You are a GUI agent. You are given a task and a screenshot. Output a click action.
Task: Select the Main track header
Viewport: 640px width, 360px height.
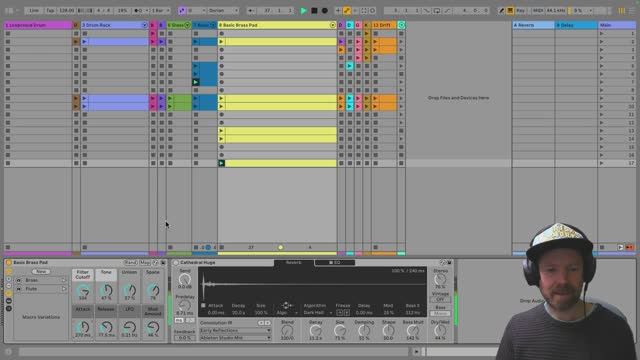click(x=617, y=25)
